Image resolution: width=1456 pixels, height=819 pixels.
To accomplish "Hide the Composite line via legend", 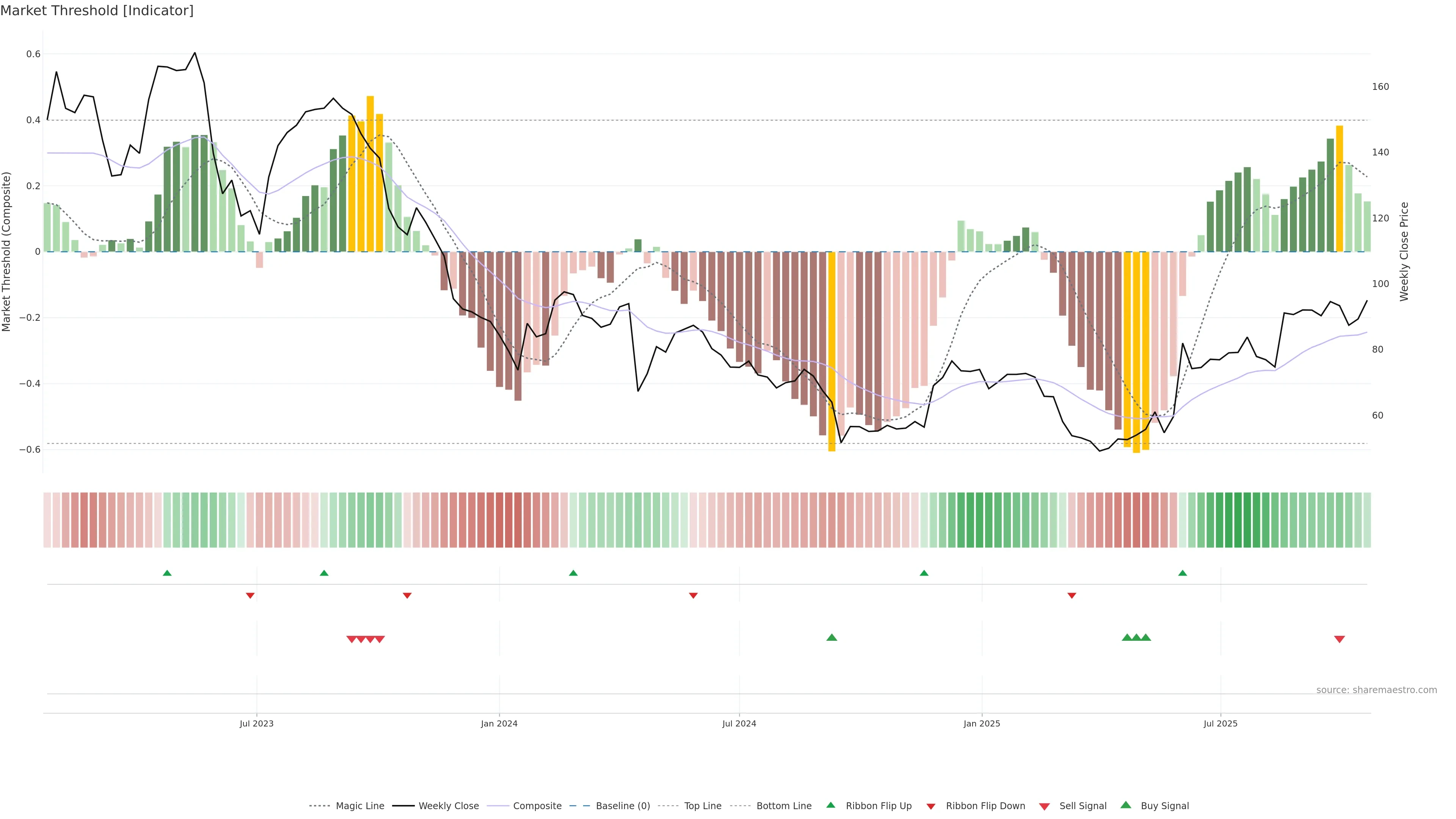I will point(537,806).
